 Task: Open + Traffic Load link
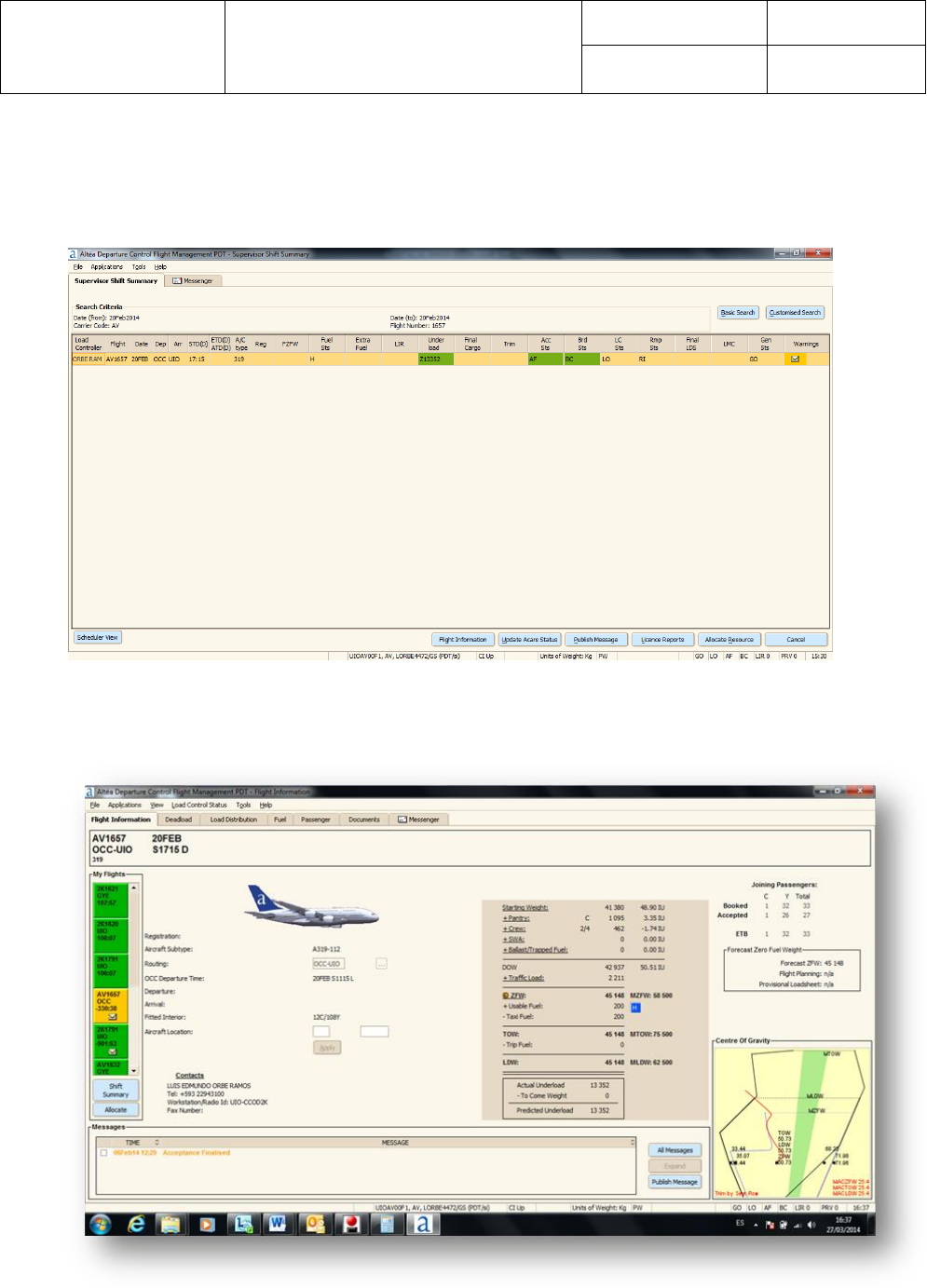tap(523, 978)
